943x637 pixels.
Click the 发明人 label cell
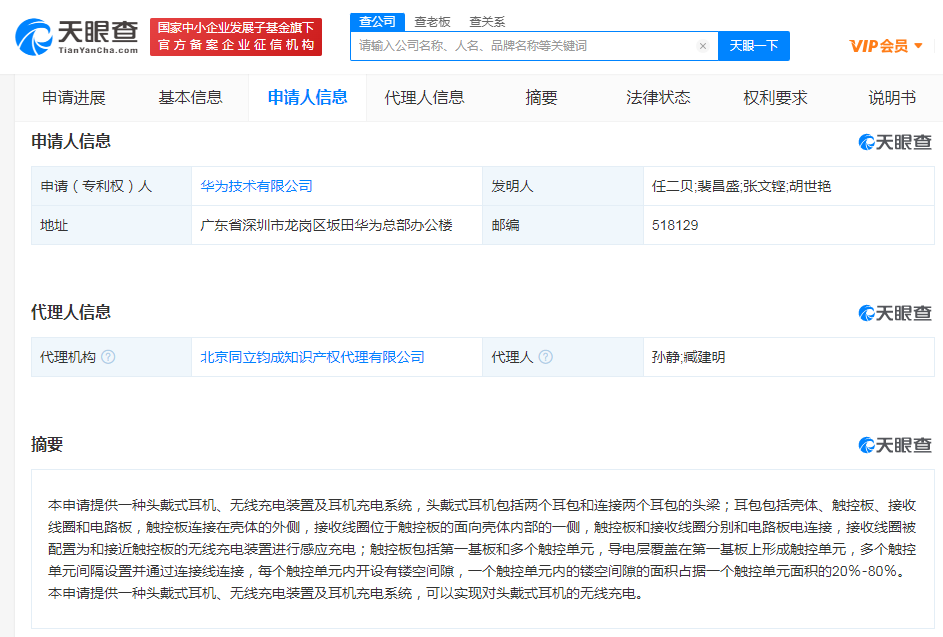(x=563, y=186)
